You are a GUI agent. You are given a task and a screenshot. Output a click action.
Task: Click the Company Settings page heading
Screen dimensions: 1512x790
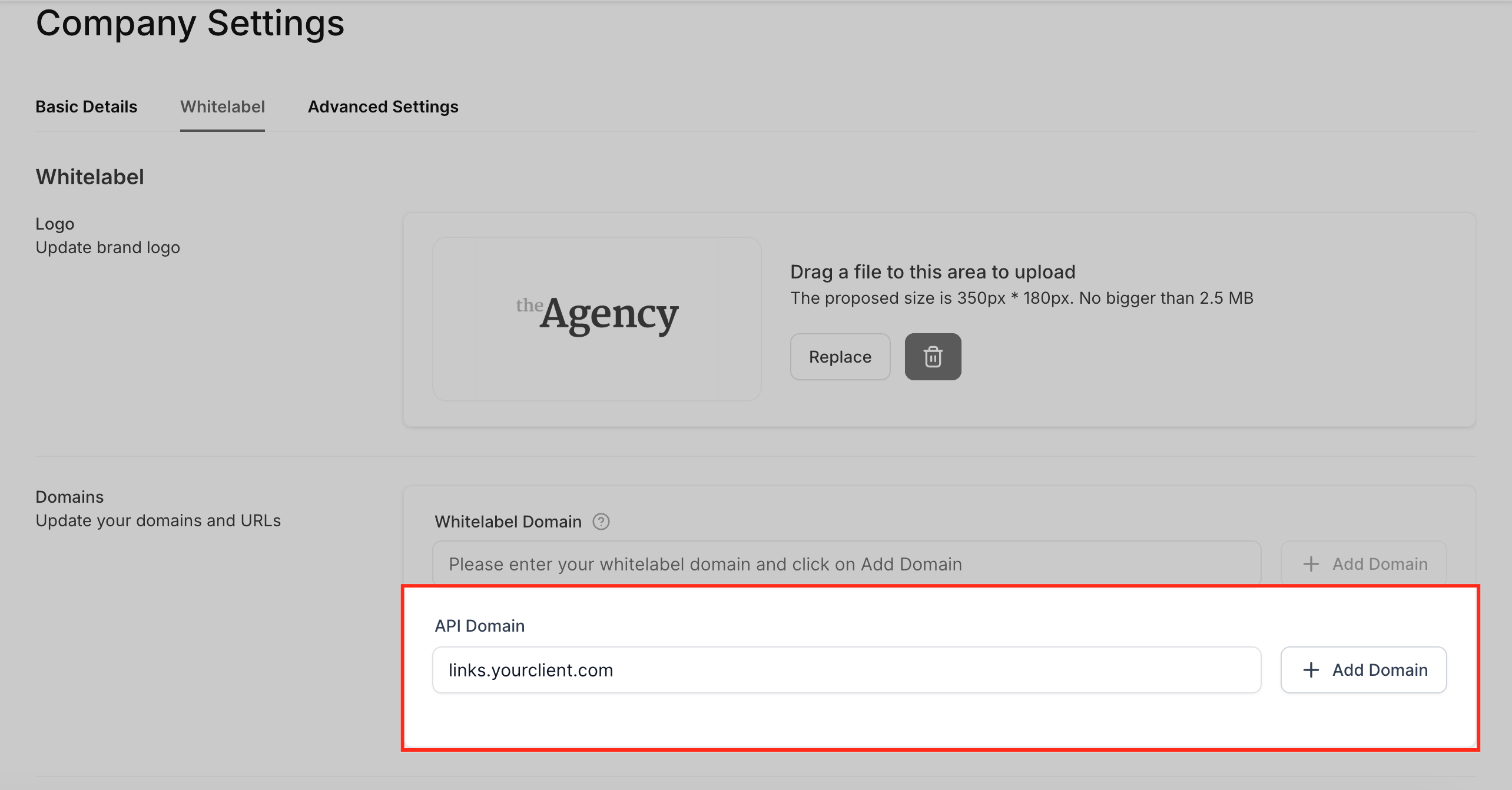click(190, 24)
